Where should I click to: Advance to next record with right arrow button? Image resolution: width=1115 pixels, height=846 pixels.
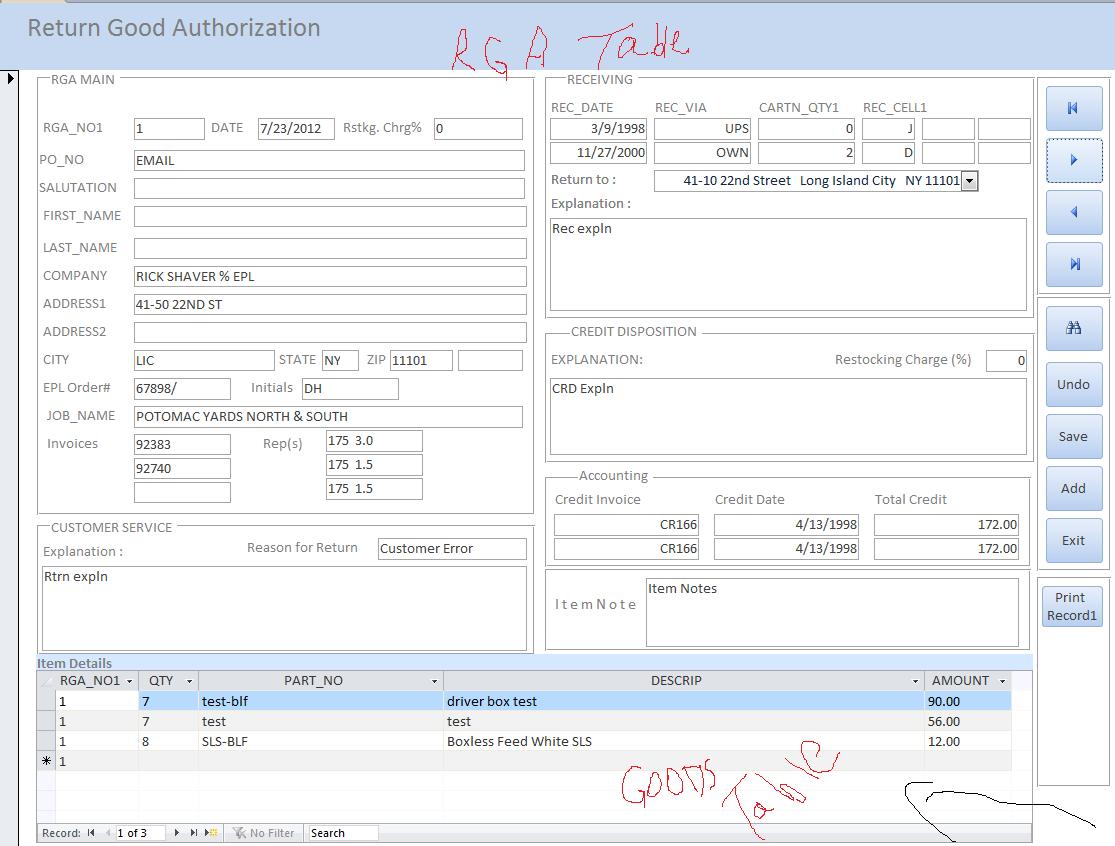tap(1073, 160)
